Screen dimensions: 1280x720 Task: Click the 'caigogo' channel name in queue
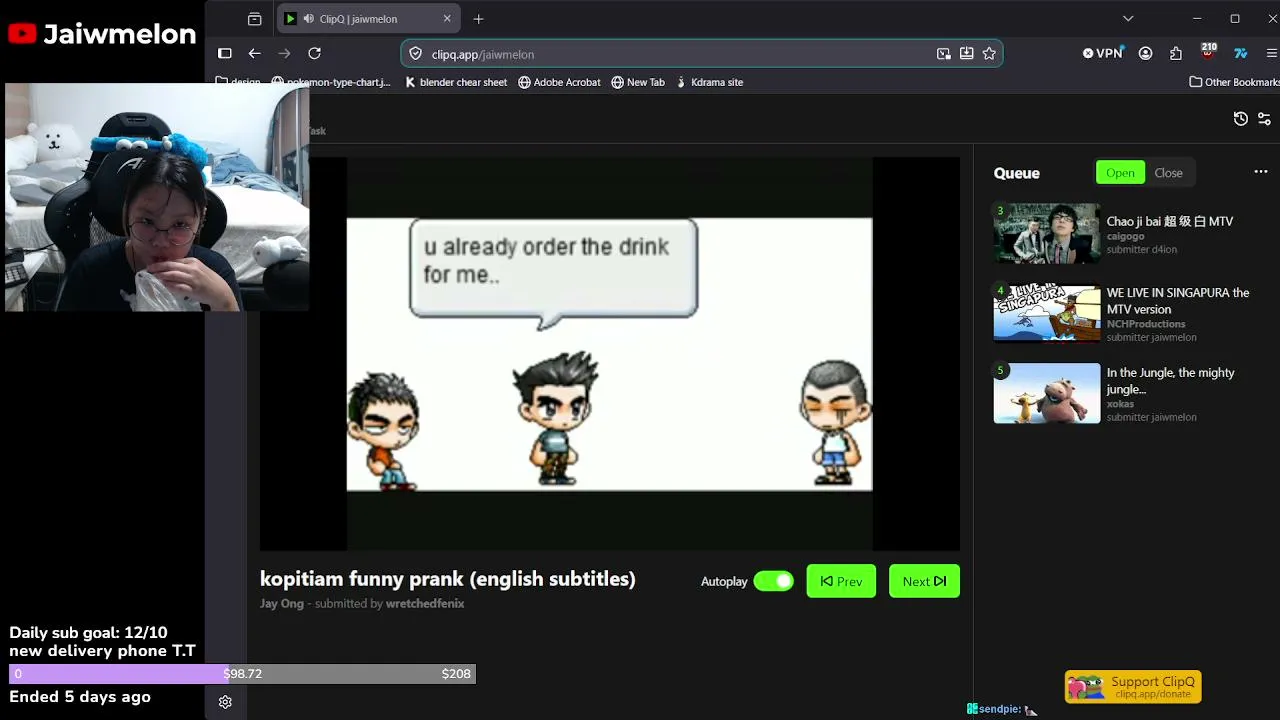click(x=1125, y=237)
